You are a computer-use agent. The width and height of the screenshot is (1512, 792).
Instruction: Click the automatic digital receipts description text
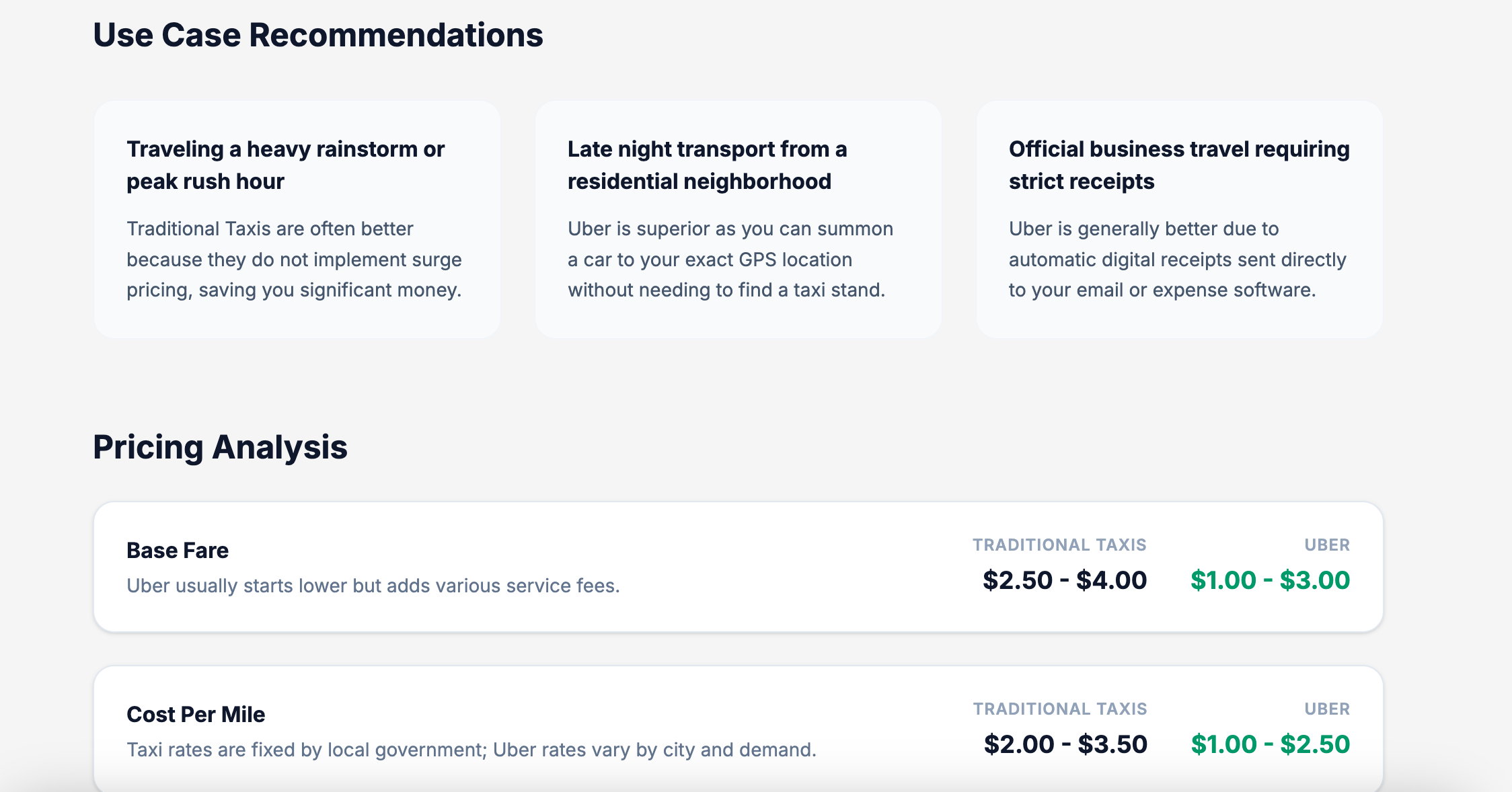[1177, 260]
